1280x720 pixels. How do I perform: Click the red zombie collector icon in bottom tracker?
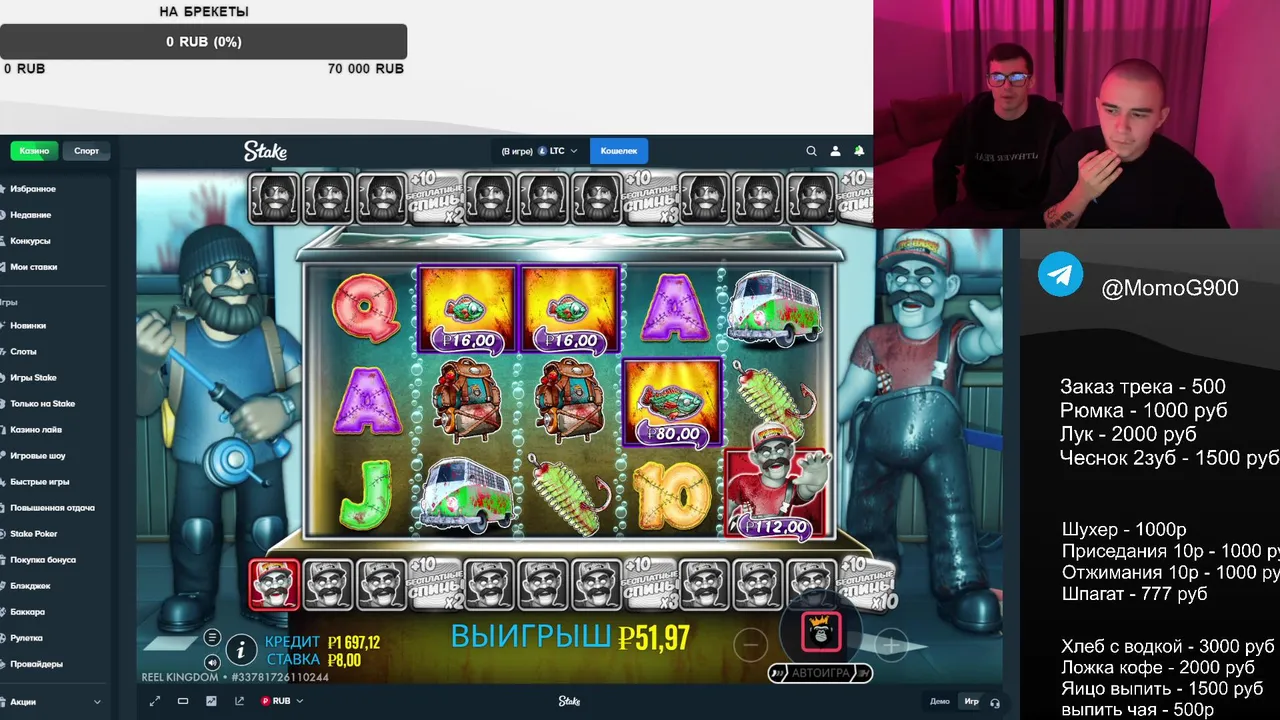(273, 584)
